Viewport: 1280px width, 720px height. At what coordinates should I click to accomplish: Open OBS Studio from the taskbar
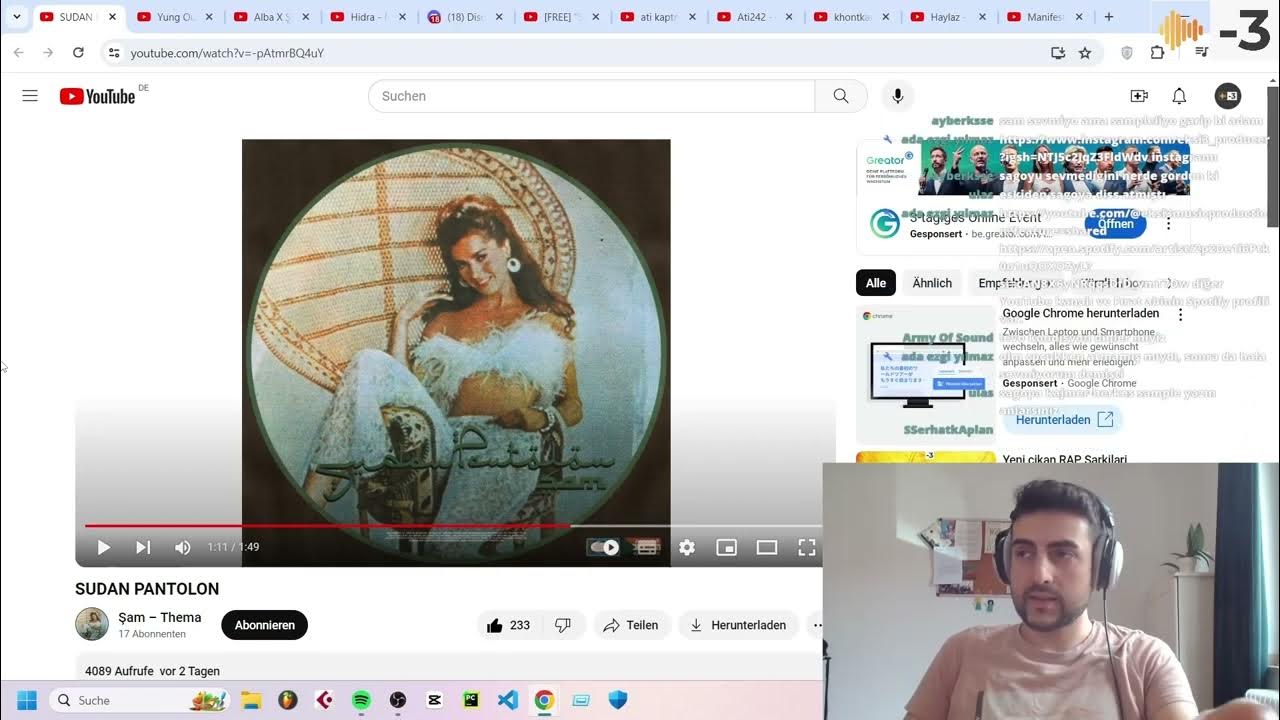(x=398, y=700)
